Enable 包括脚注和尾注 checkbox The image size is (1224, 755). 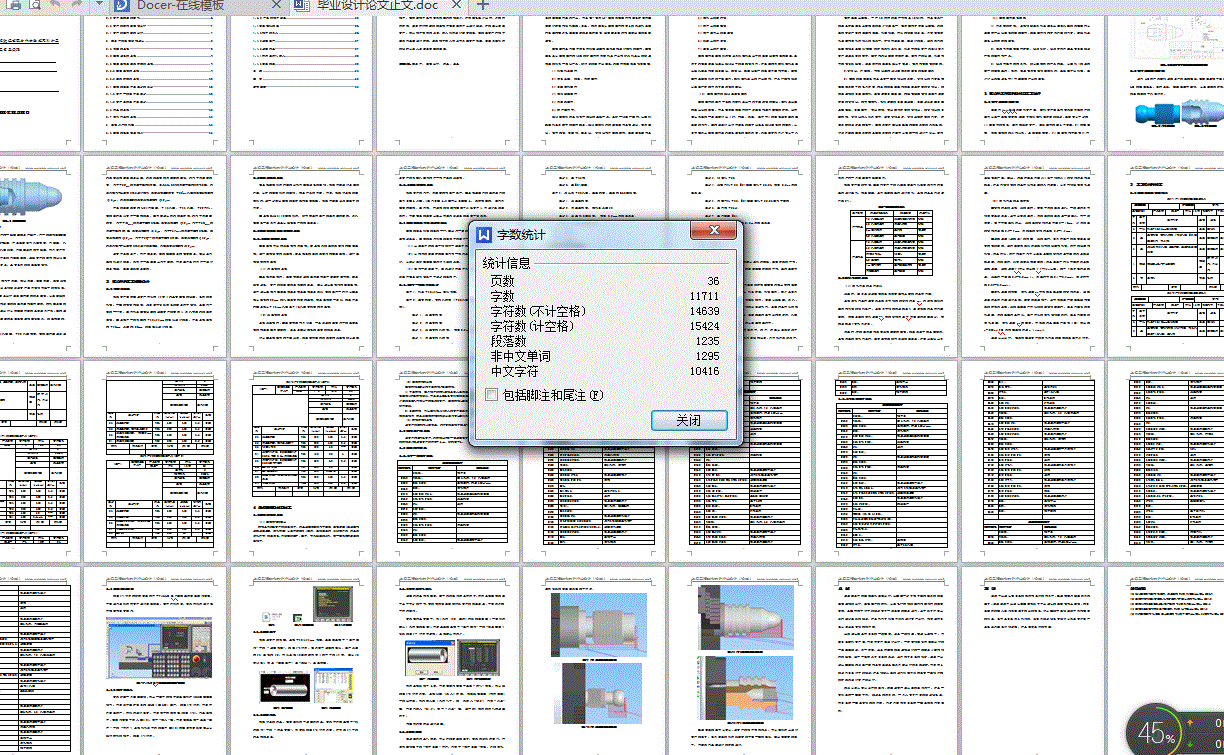tap(491, 395)
